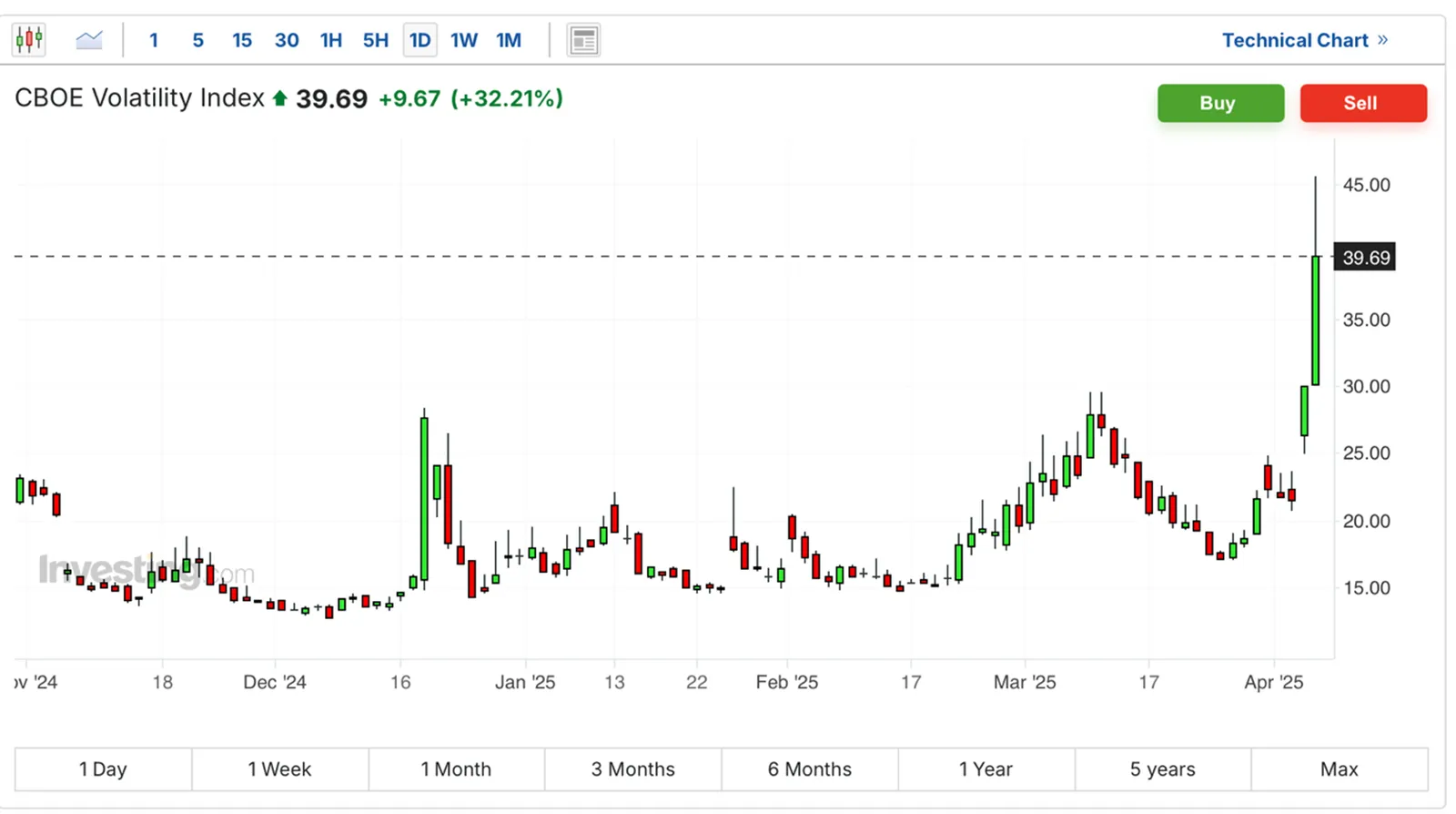Set the range to 3 Months
Image resolution: width=1456 pixels, height=814 pixels.
[x=632, y=769]
